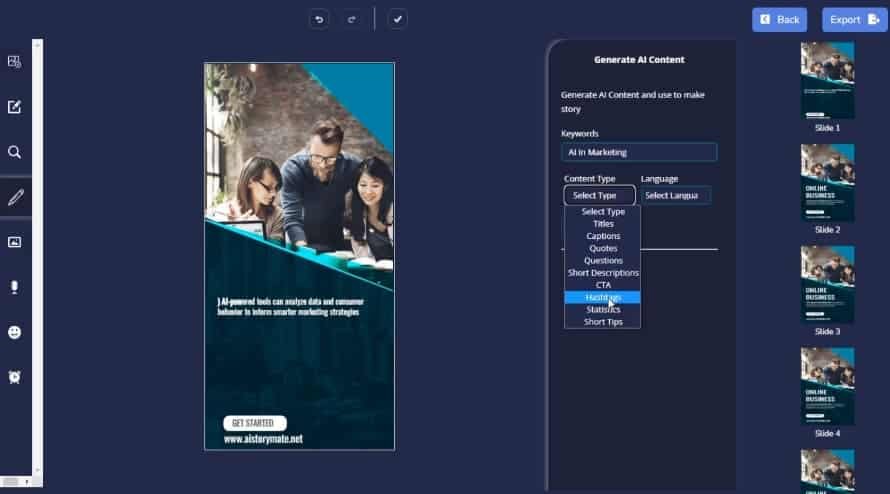Click the alarm clock icon in sidebar
The height and width of the screenshot is (494, 890).
[15, 377]
